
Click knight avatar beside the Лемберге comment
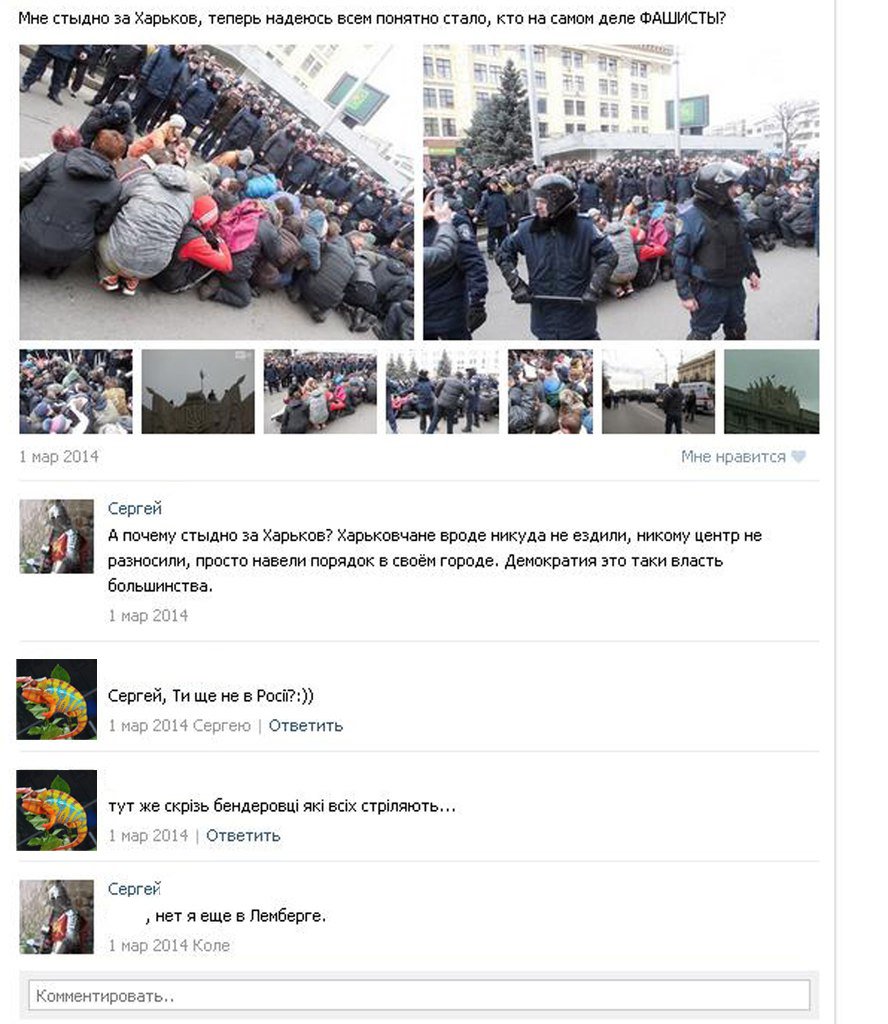tap(56, 917)
